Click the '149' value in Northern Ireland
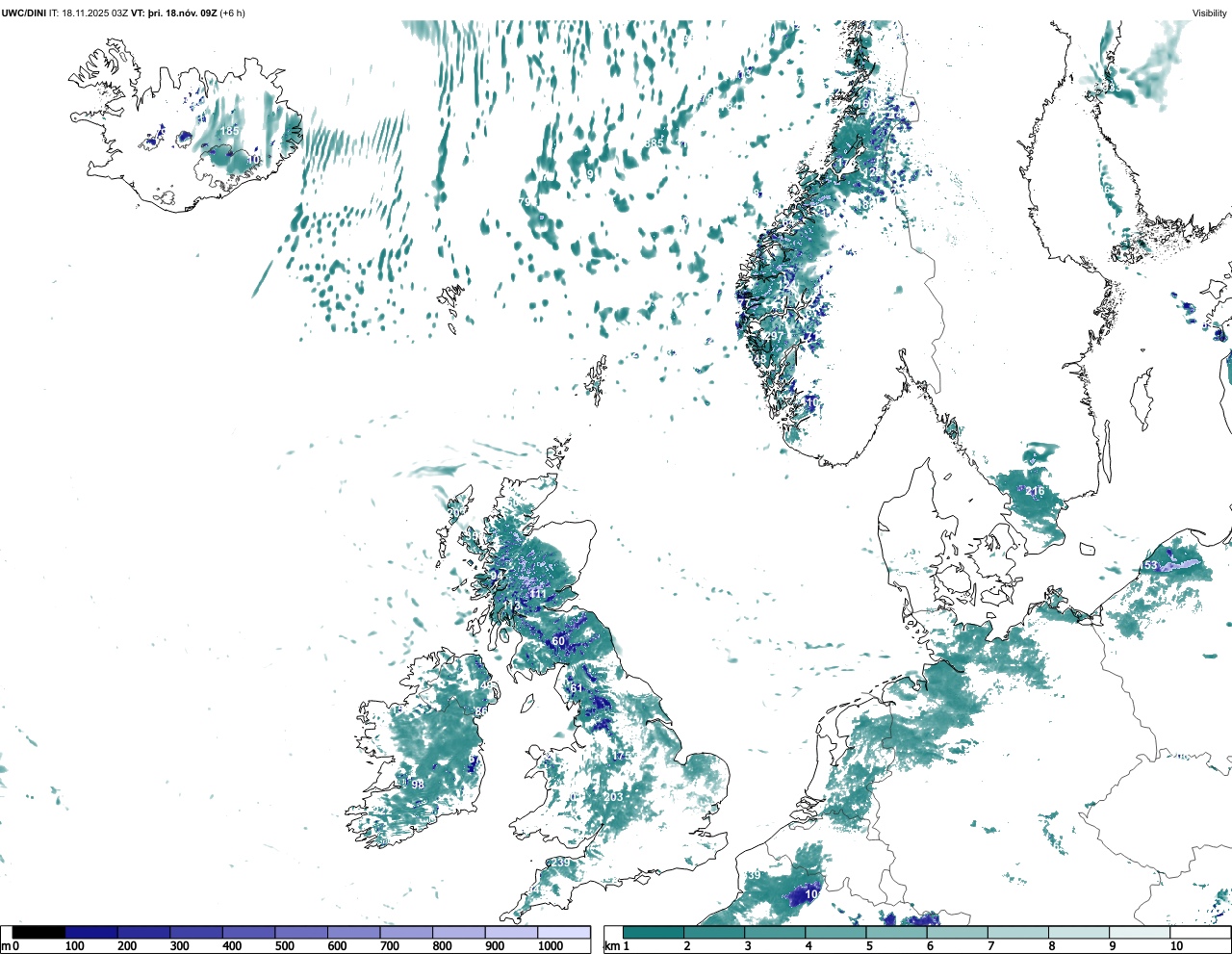Image resolution: width=1232 pixels, height=954 pixels. [484, 685]
